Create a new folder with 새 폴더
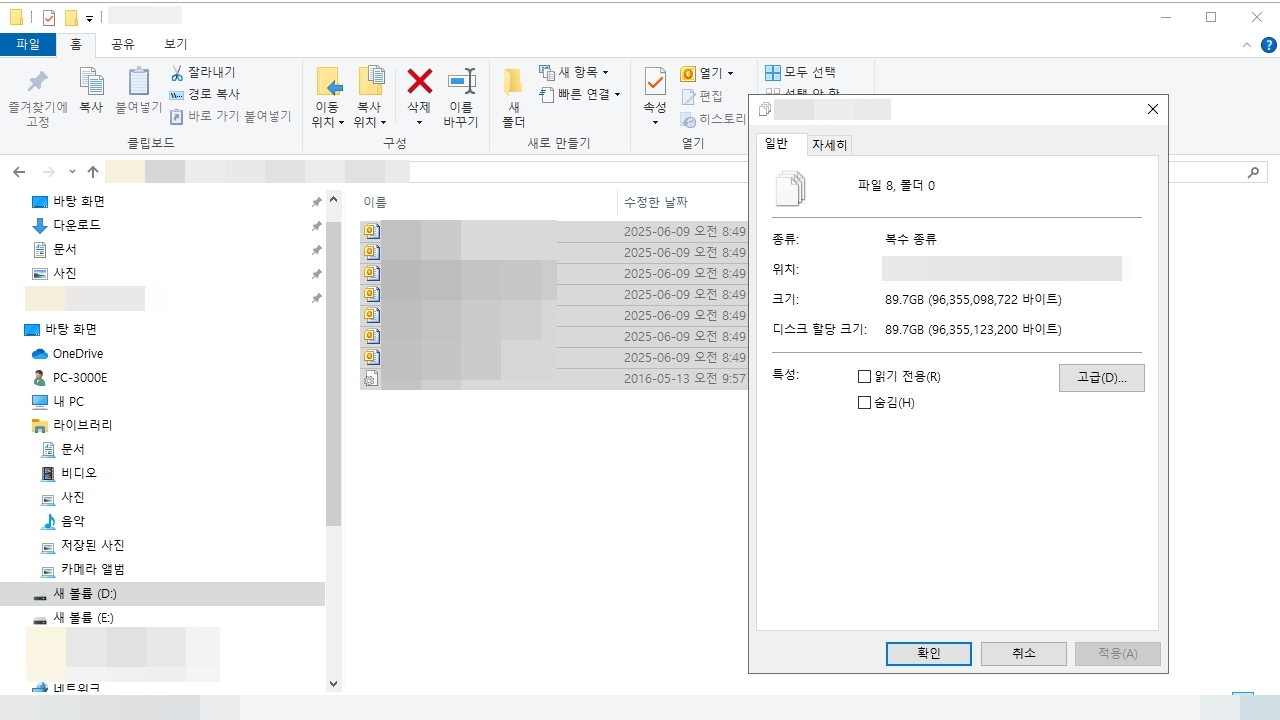This screenshot has width=1280, height=720. click(513, 97)
